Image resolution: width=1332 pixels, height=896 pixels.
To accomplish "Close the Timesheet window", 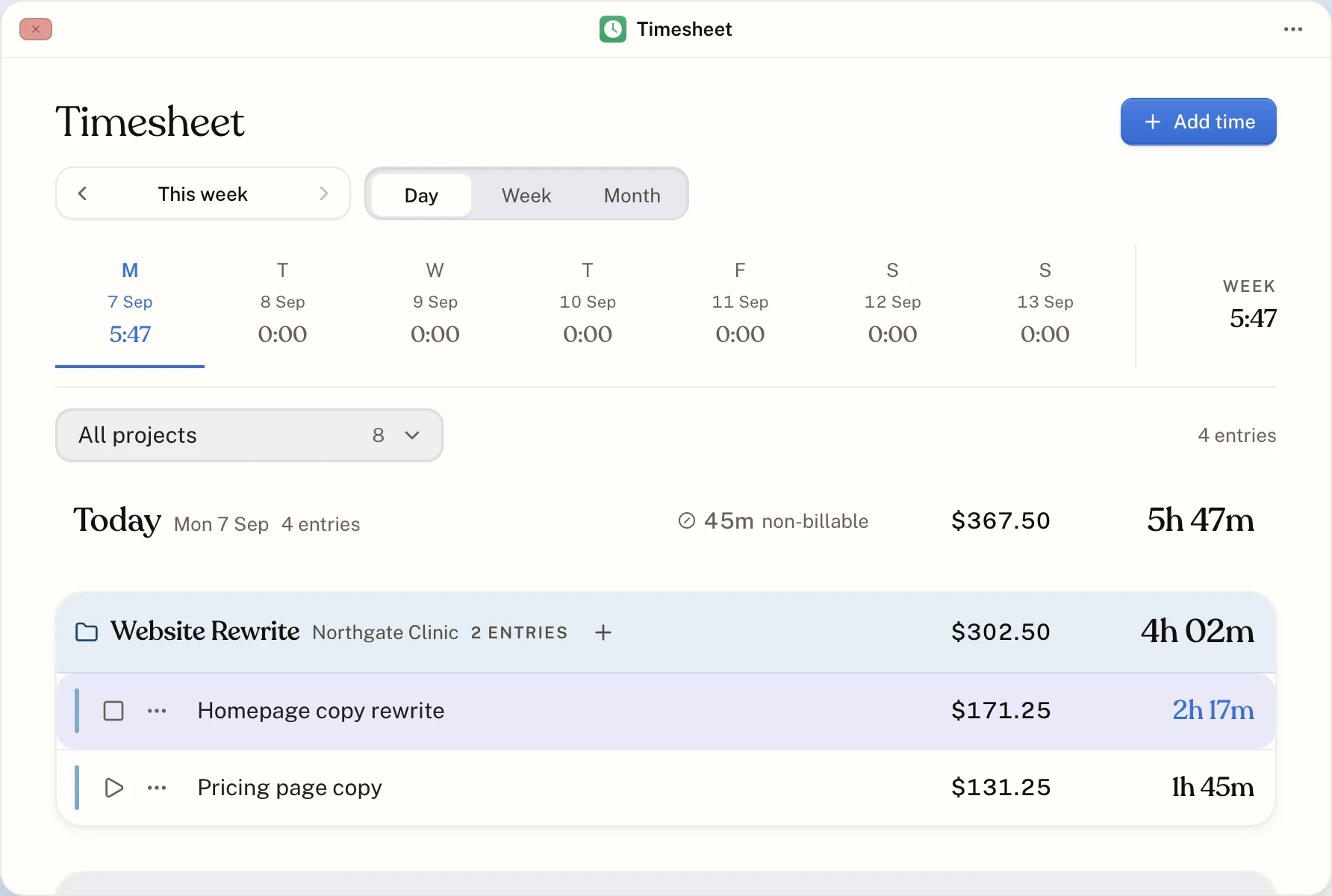I will [36, 29].
